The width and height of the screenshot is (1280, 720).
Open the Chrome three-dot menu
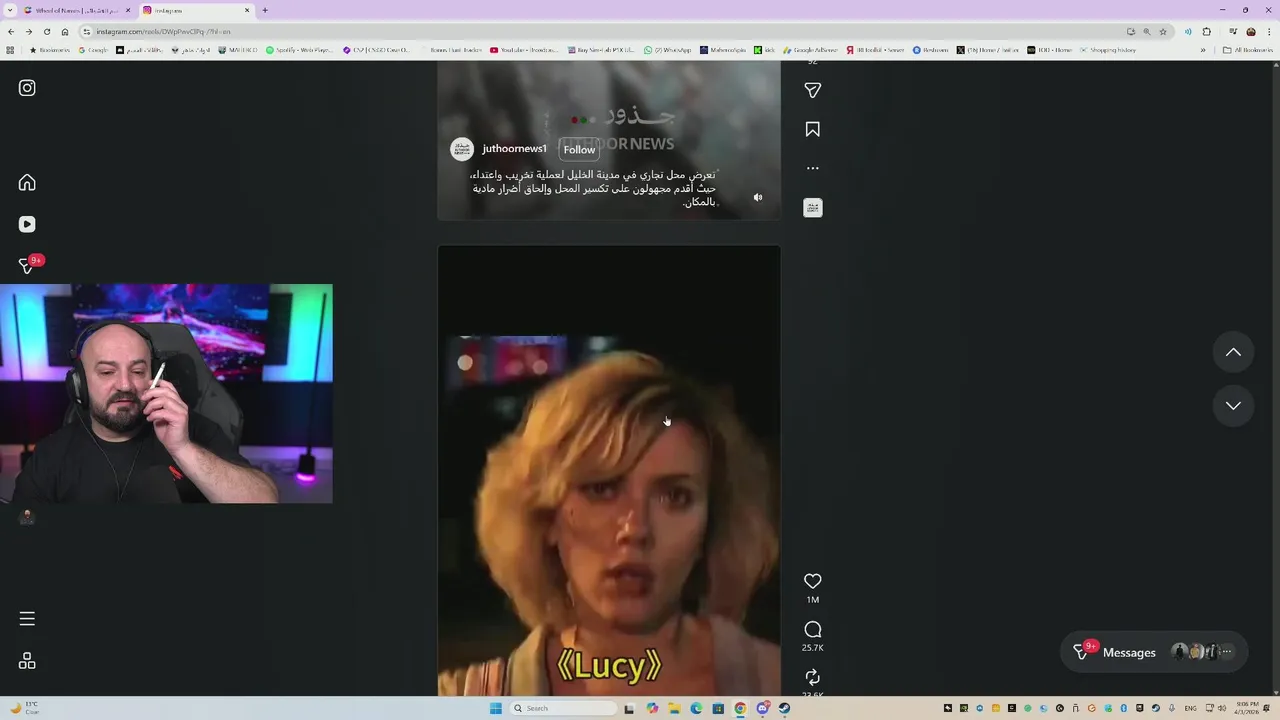(x=1268, y=31)
